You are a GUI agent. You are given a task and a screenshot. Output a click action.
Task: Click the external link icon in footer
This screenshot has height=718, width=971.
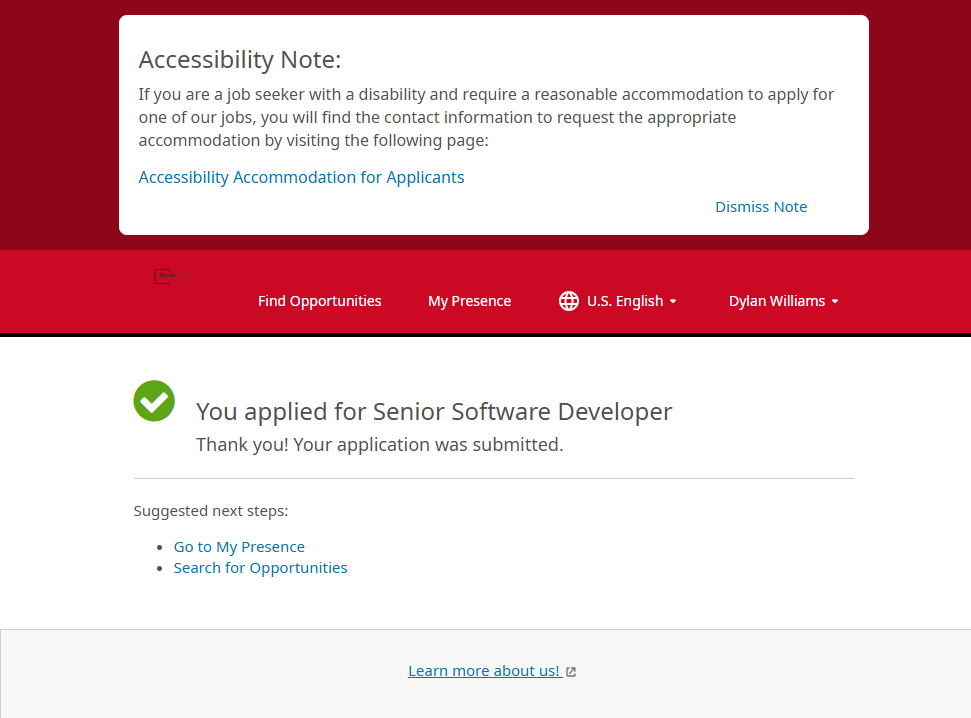point(571,672)
